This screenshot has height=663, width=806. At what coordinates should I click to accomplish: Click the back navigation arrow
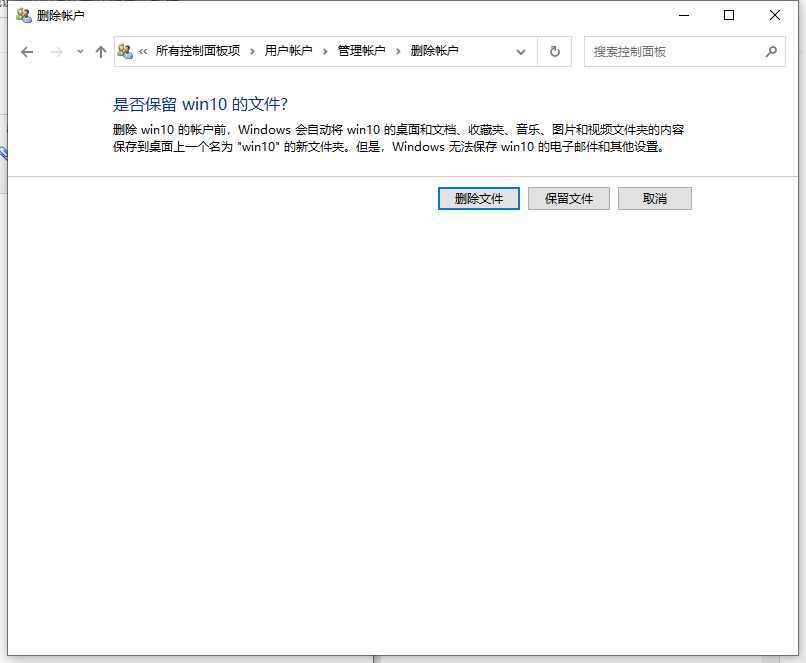coord(27,51)
